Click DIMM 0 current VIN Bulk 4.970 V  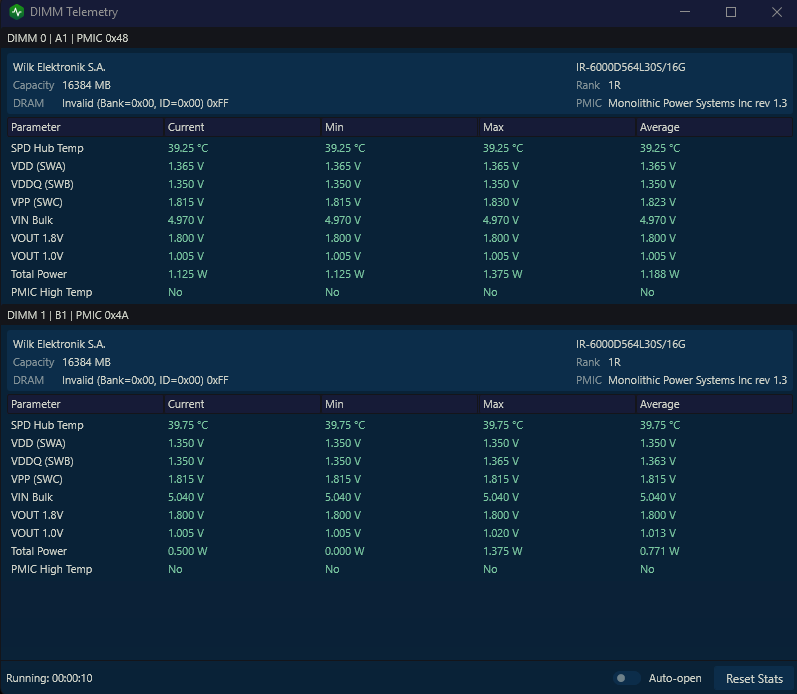click(x=186, y=220)
